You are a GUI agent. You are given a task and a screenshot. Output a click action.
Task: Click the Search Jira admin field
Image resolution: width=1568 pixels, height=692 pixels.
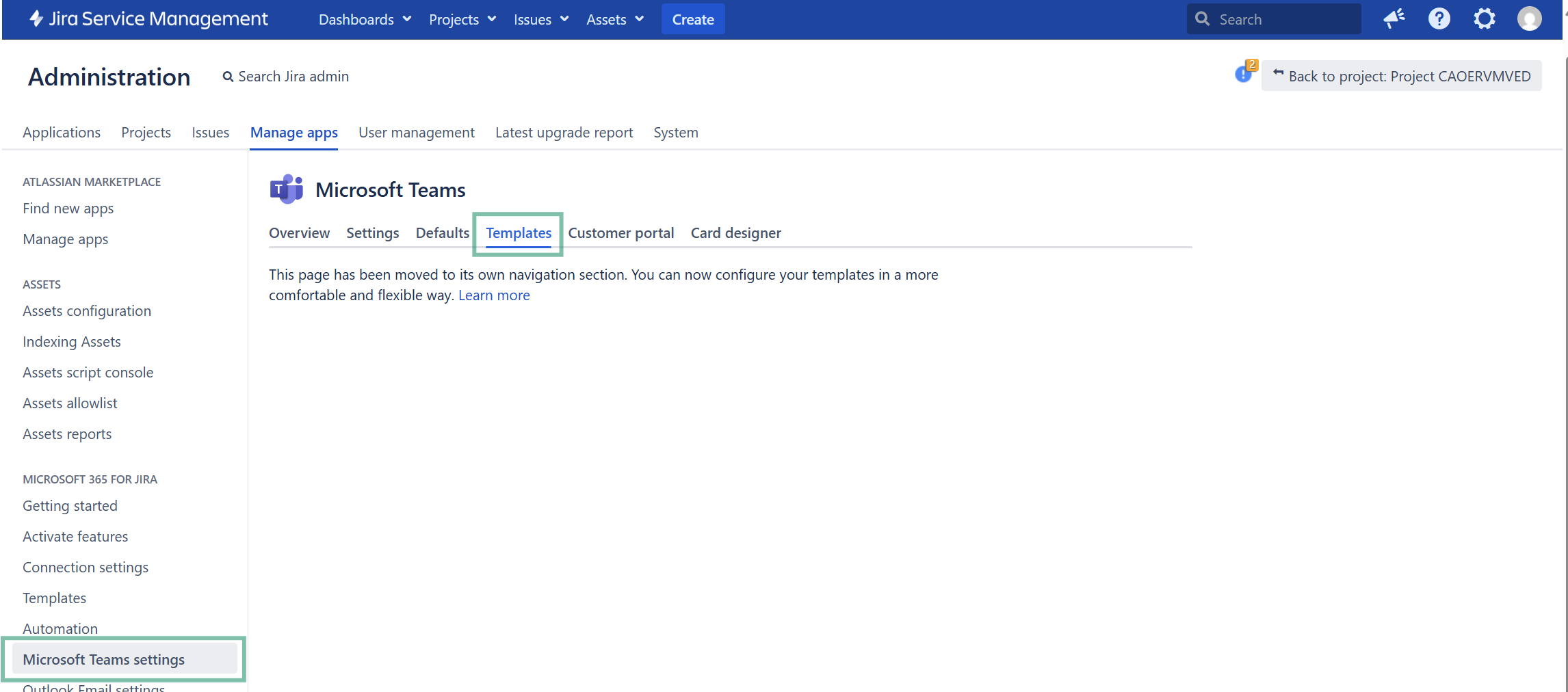click(x=293, y=77)
